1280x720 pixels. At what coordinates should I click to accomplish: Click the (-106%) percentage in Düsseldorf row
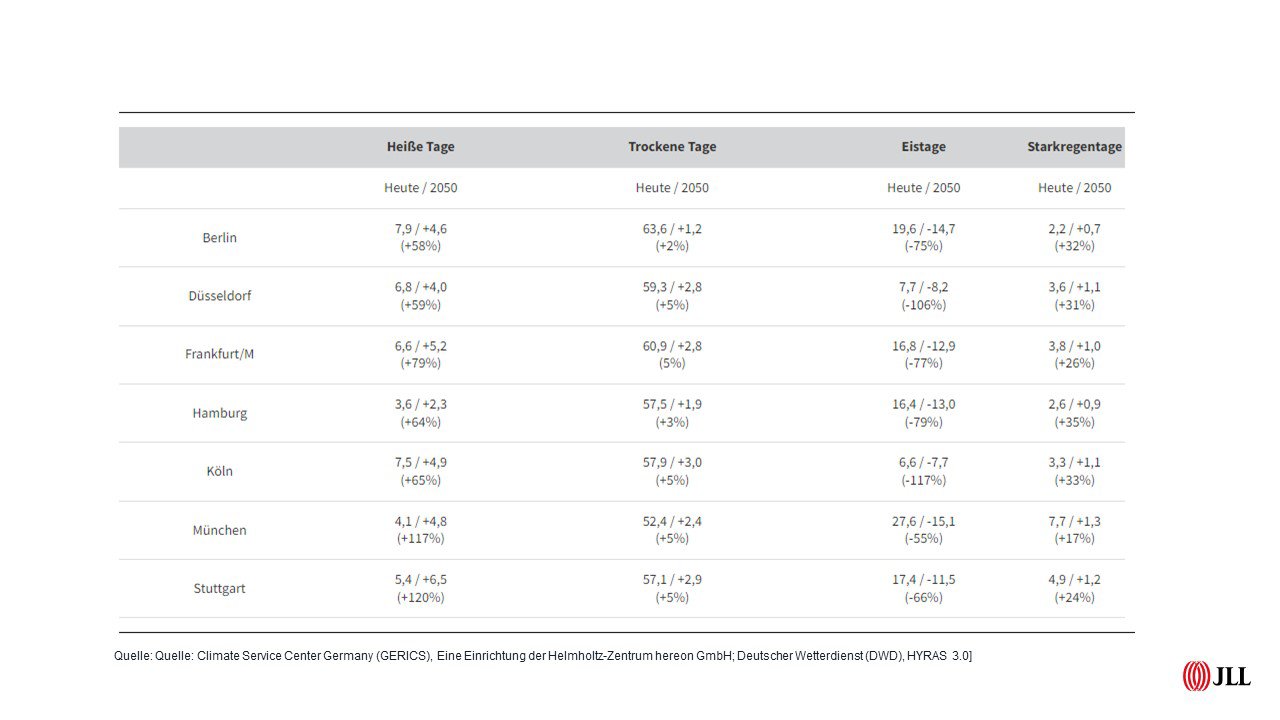pyautogui.click(x=923, y=305)
